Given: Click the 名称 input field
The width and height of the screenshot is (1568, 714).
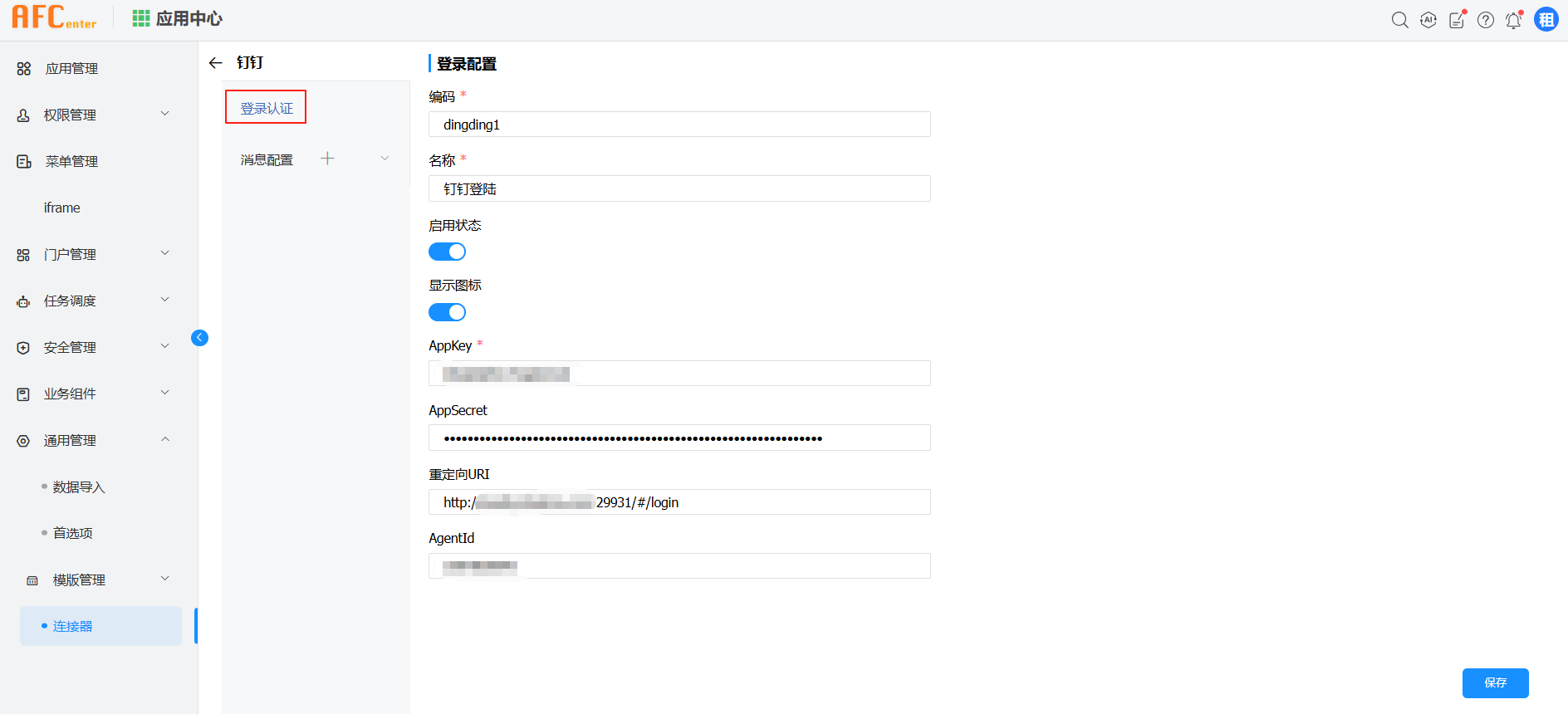Looking at the screenshot, I should pos(679,188).
